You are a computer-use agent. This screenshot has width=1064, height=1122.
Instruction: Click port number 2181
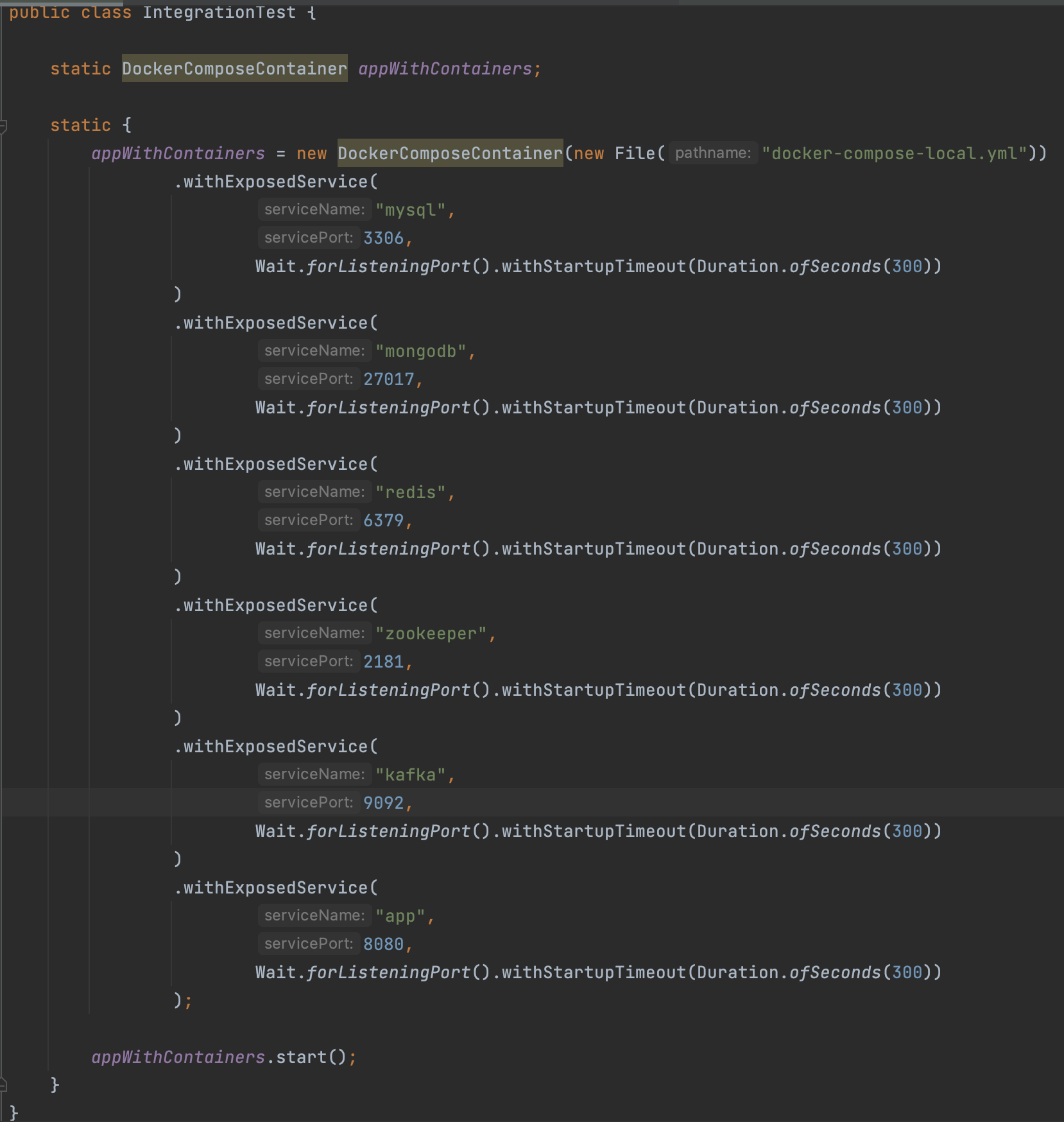click(x=384, y=662)
